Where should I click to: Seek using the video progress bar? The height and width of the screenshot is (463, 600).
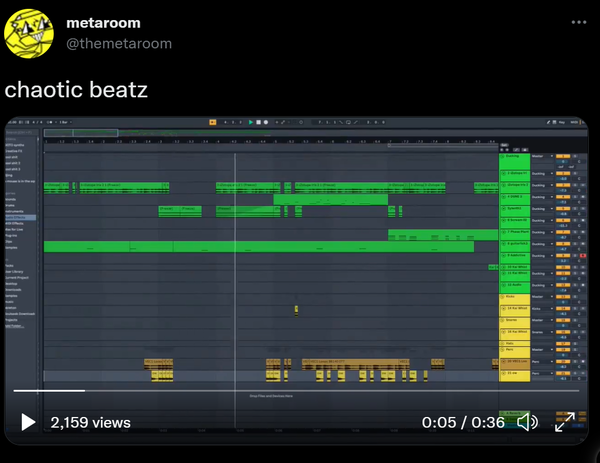coord(296,391)
